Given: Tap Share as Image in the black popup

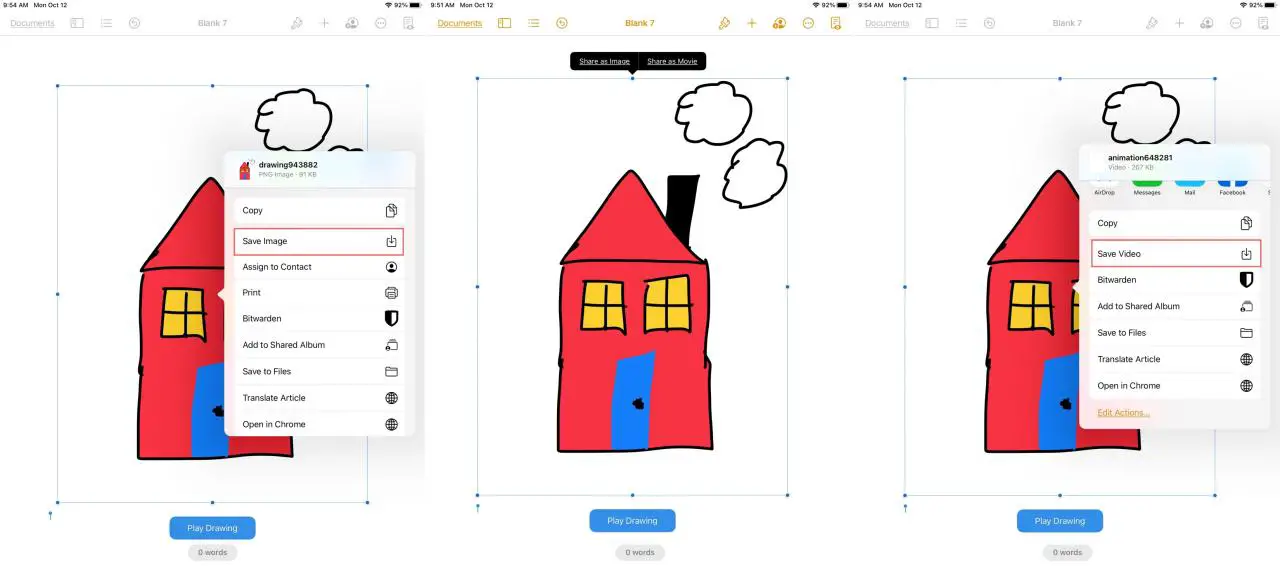Looking at the screenshot, I should pos(604,61).
